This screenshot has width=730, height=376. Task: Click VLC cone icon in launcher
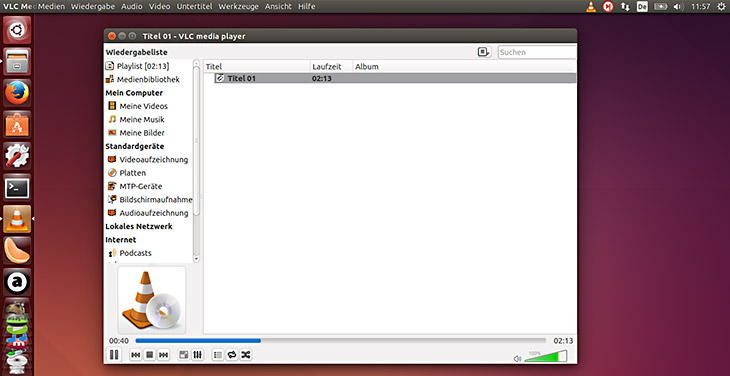17,219
